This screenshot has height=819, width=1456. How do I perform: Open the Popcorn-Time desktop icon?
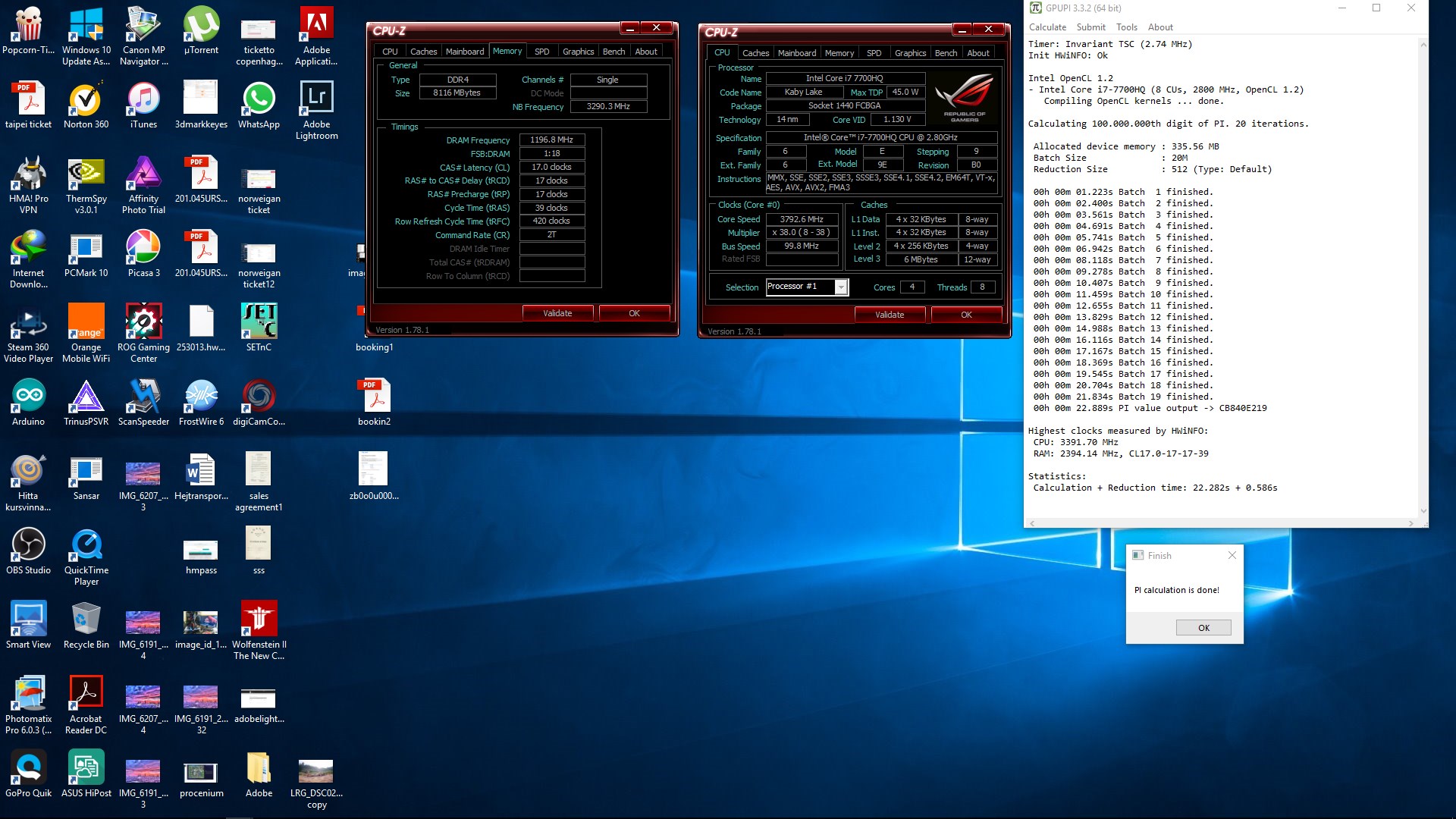pos(28,32)
